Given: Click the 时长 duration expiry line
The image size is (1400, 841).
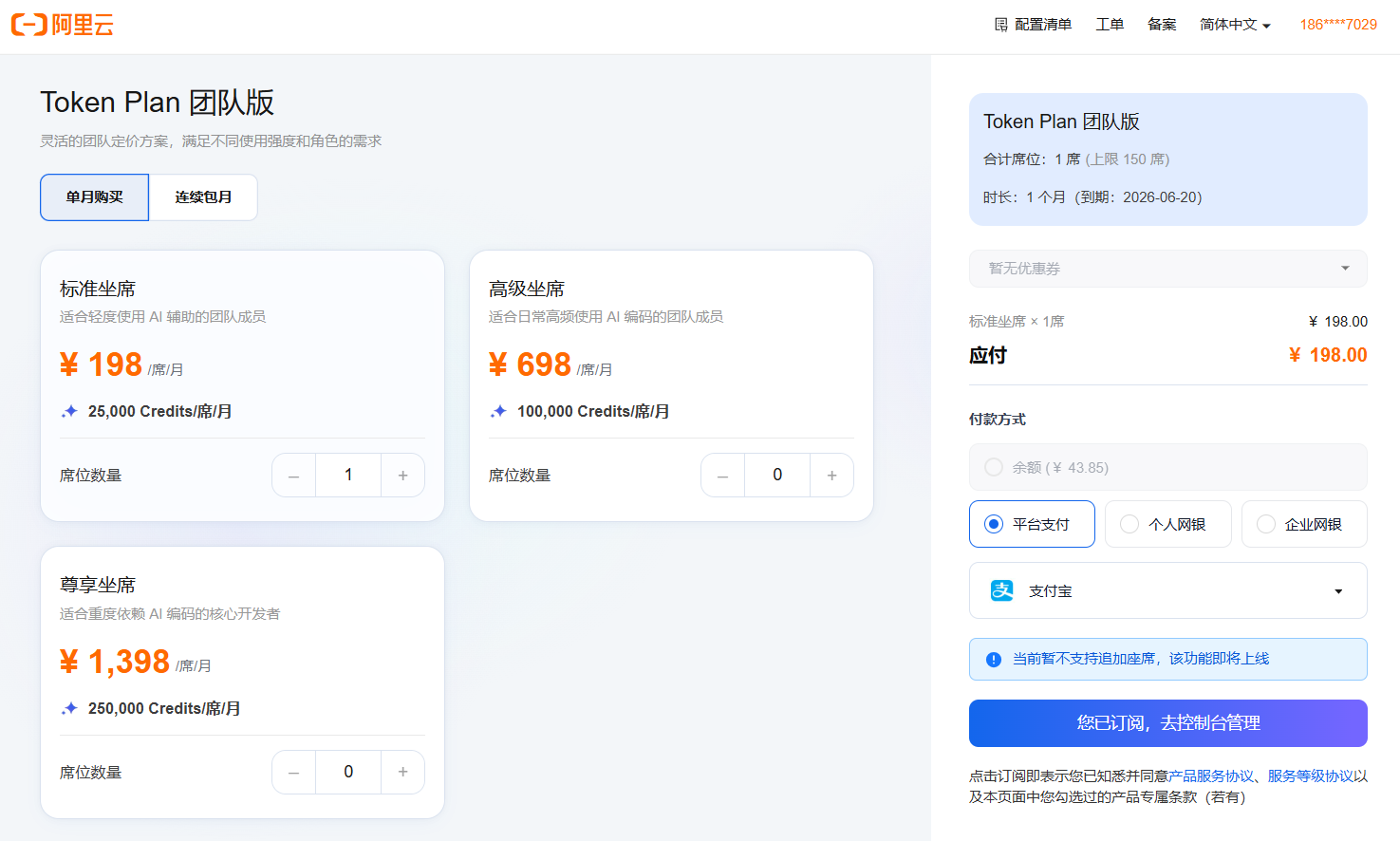Looking at the screenshot, I should click(x=1092, y=197).
